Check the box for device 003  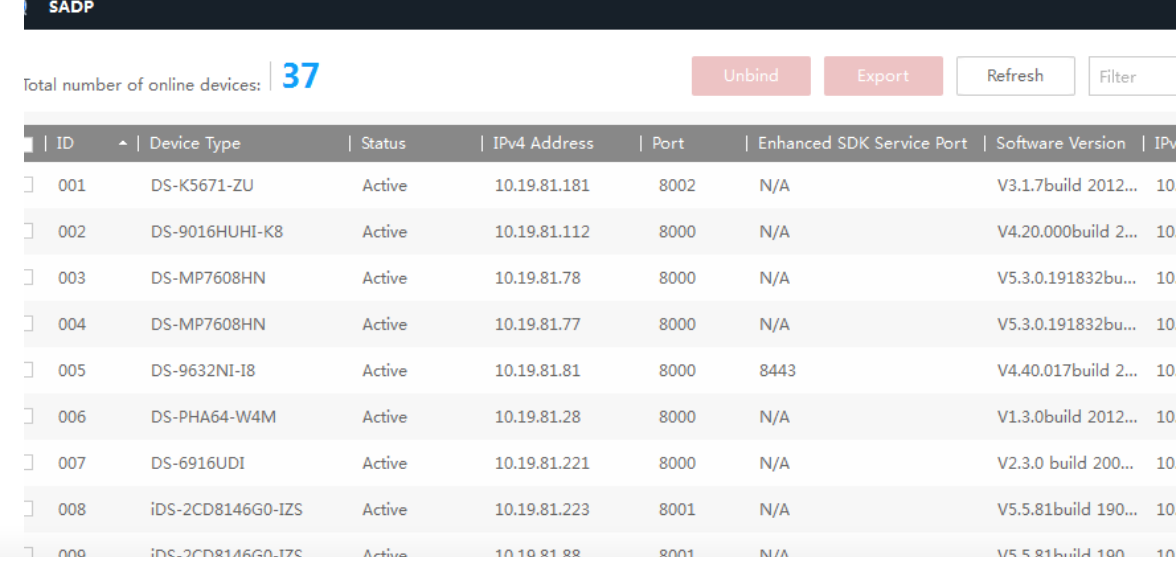point(28,278)
